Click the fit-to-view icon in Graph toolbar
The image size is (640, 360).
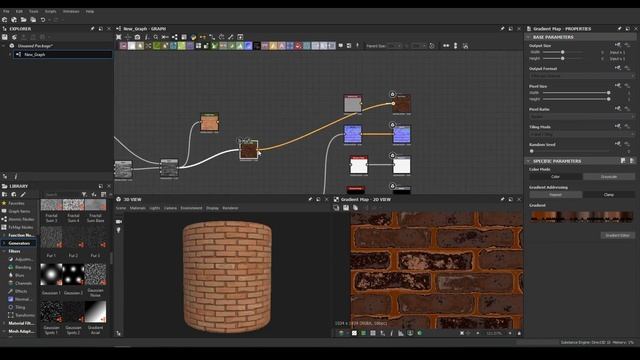[x=119, y=37]
